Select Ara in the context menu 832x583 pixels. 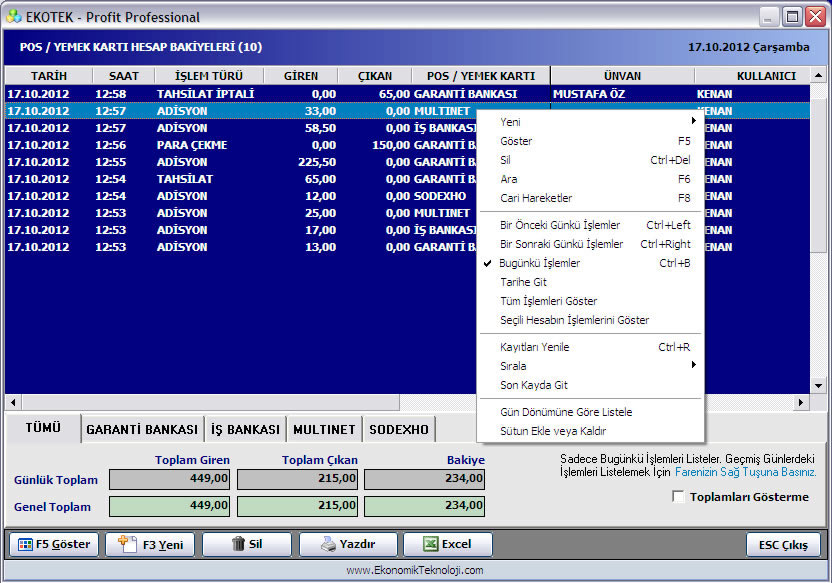[592, 179]
